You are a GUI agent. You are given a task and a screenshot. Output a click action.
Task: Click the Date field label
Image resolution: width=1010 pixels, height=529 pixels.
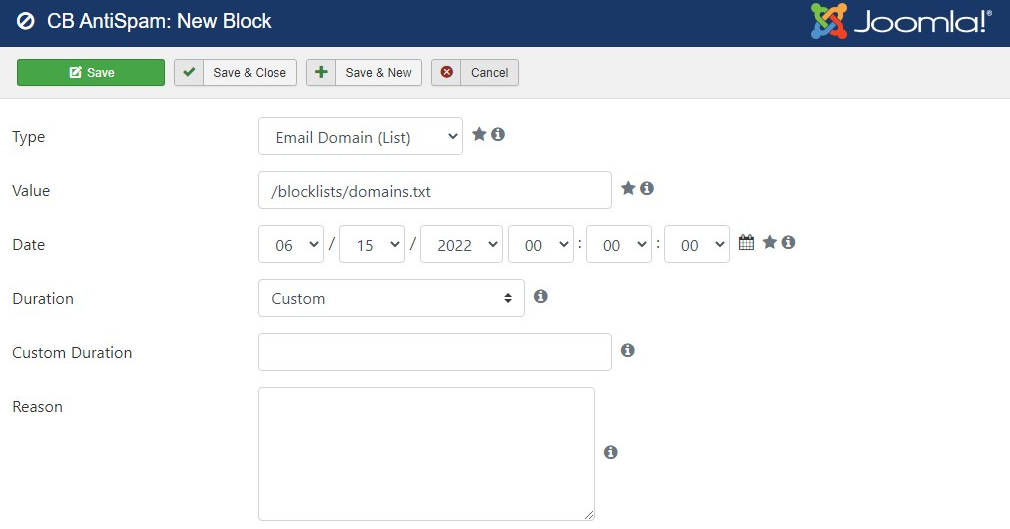coord(28,245)
